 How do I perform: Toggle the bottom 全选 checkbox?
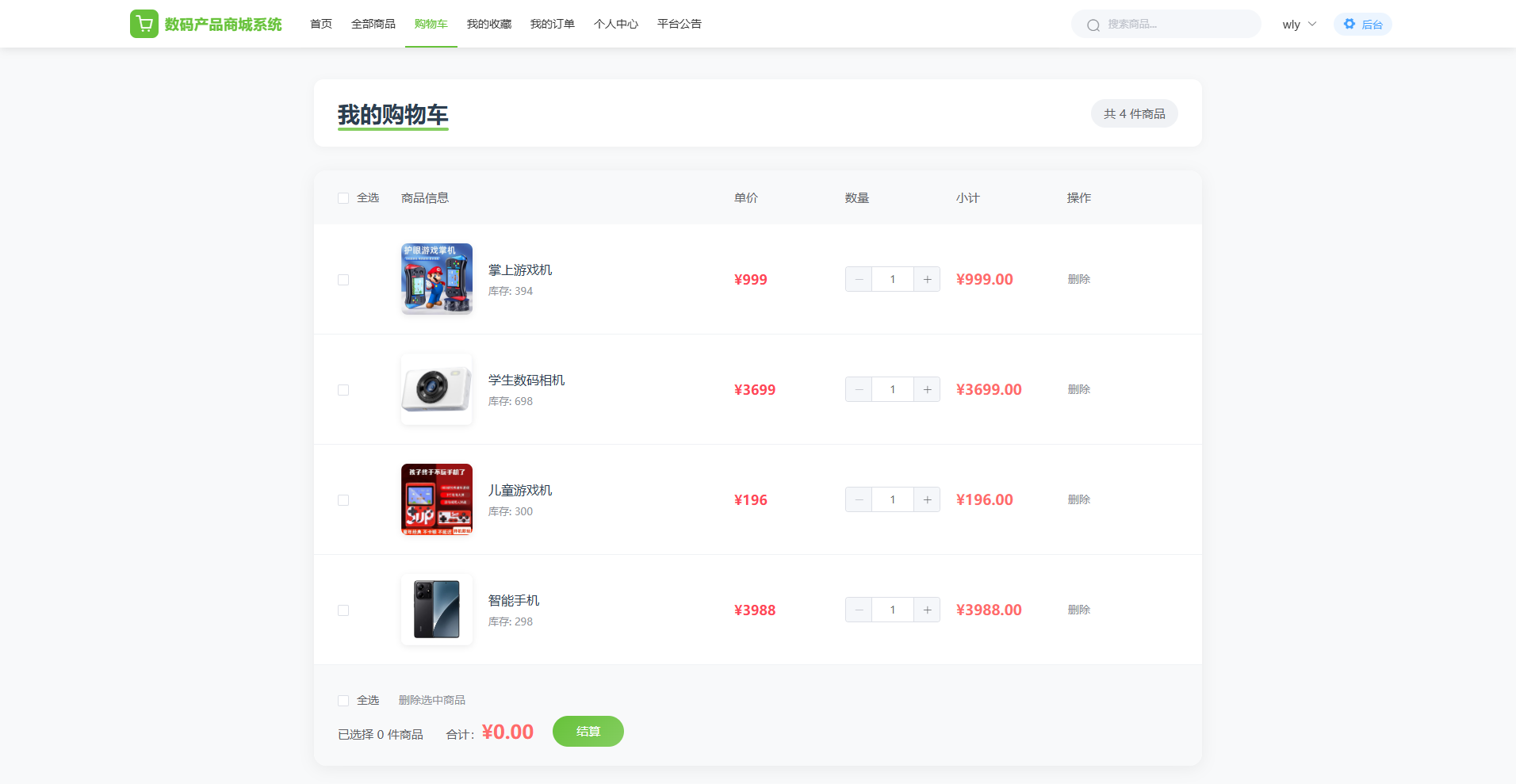343,701
